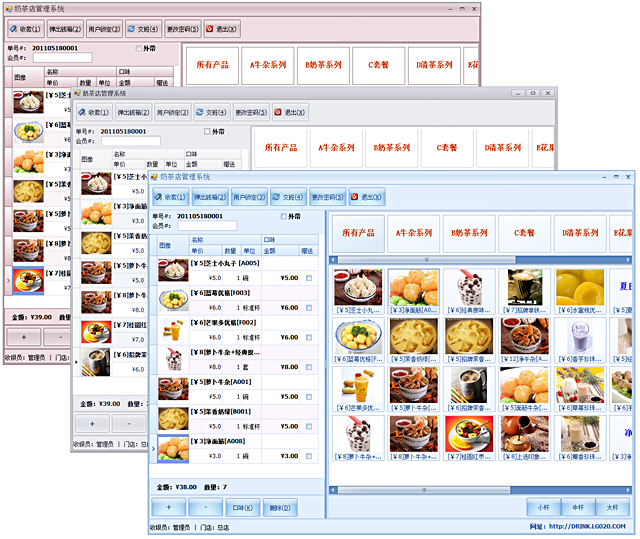640x539 pixels.
Task: Open cash drawer with 弹出钱箱(2) in front window
Action: pos(210,198)
